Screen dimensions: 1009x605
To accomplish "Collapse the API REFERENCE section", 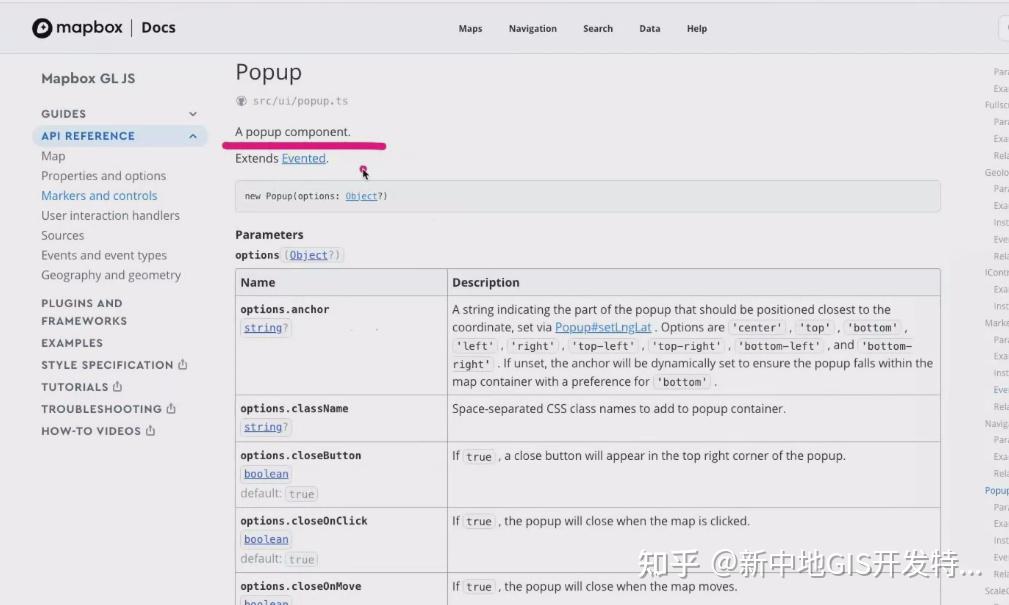I will pos(193,136).
